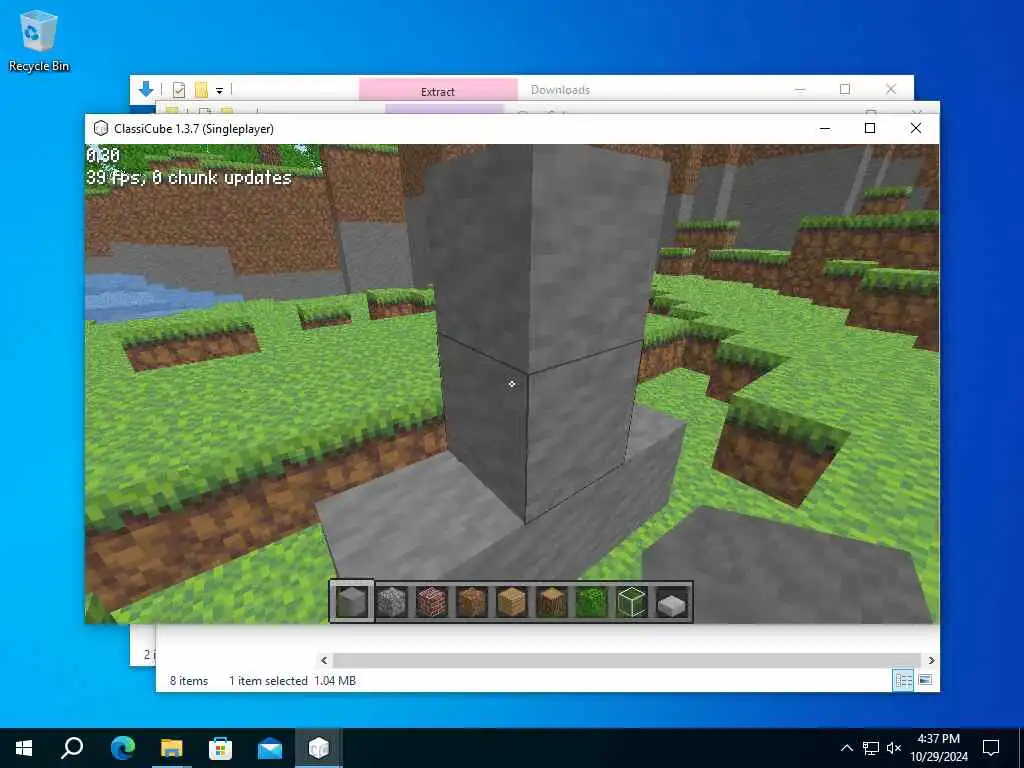
Task: Open the Windows Start menu
Action: tap(24, 748)
